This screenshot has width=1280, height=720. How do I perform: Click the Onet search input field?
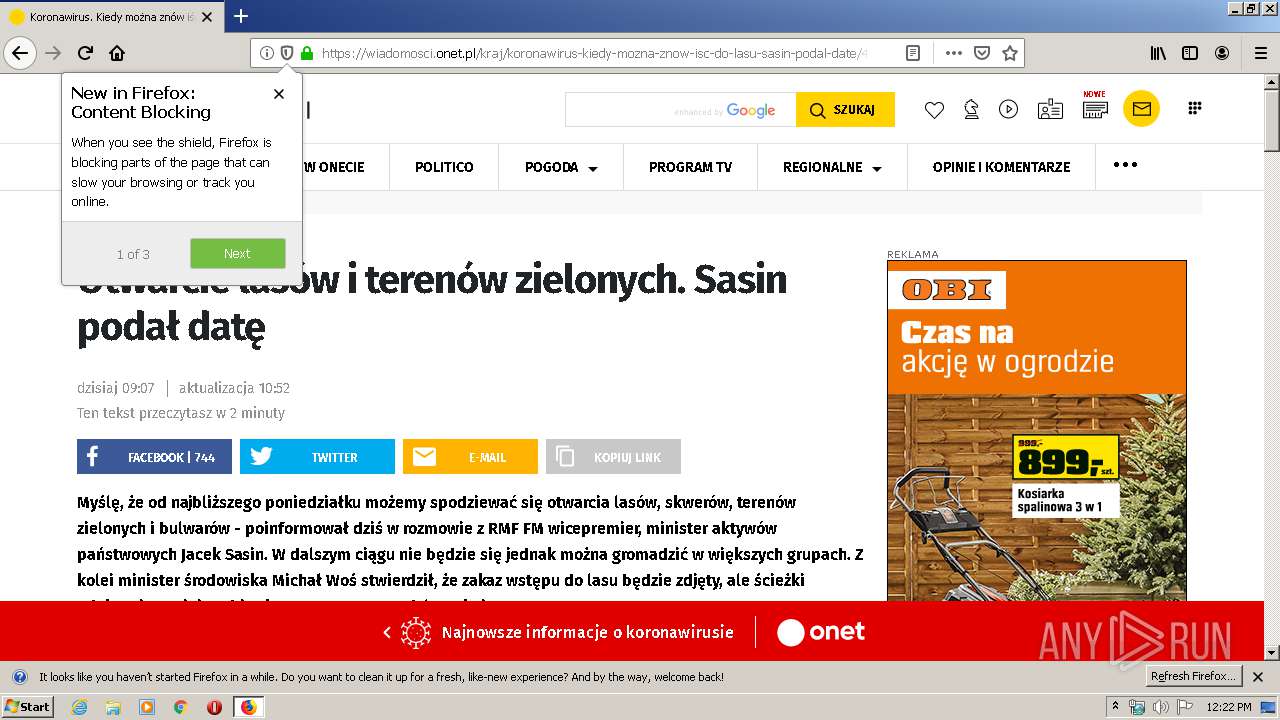pyautogui.click(x=680, y=109)
